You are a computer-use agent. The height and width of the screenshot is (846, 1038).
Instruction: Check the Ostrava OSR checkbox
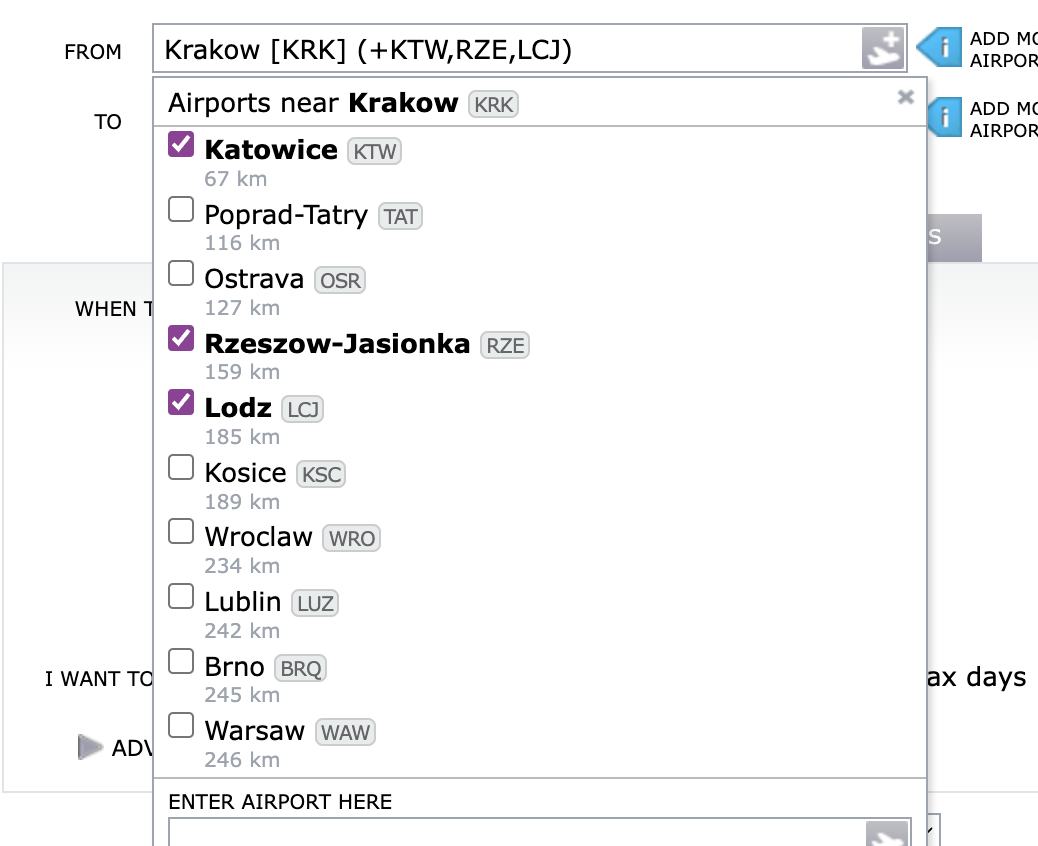pos(181,274)
